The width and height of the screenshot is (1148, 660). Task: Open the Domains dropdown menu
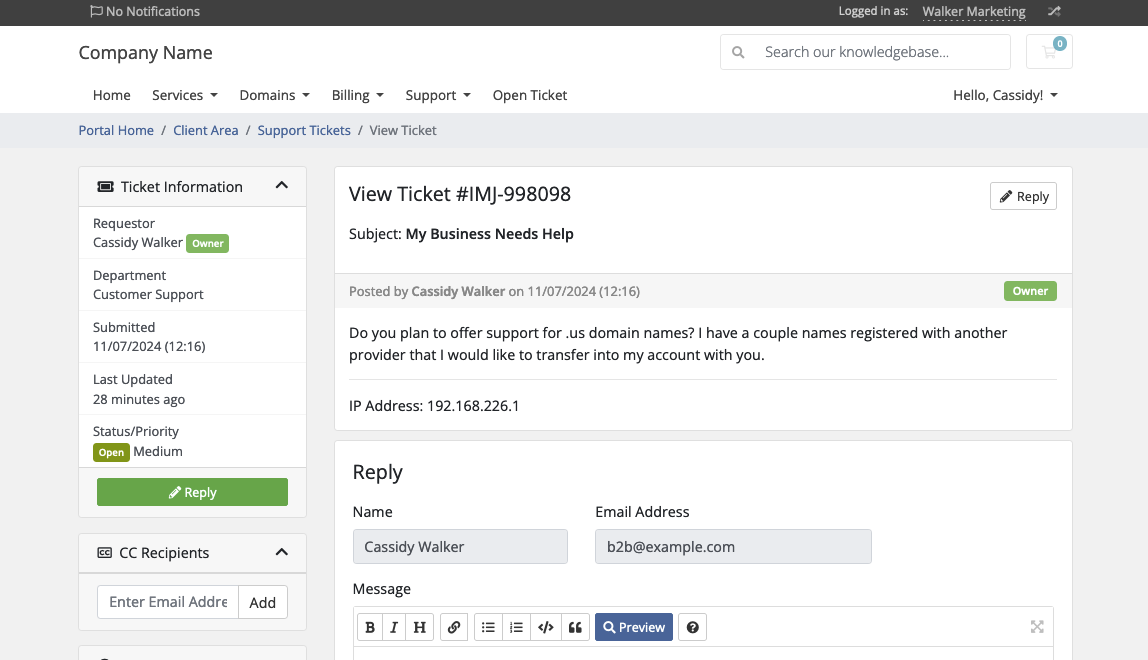coord(274,95)
